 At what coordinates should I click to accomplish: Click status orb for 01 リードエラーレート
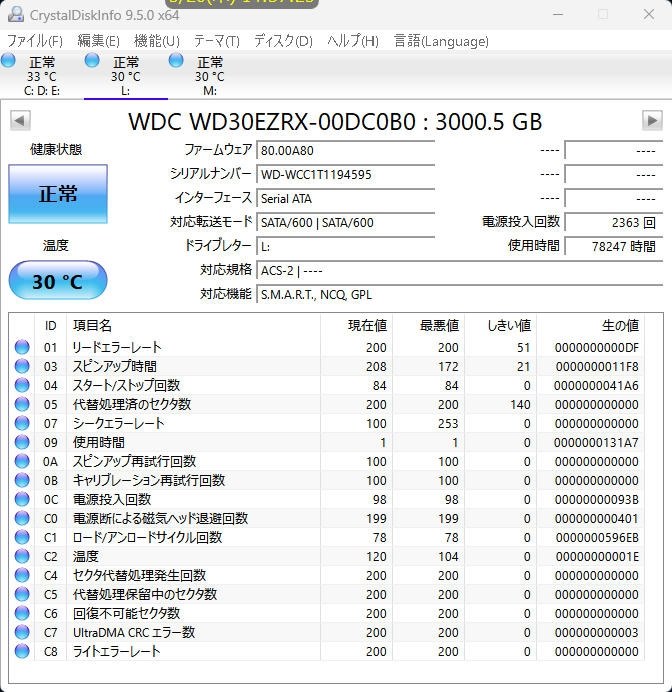tap(22, 347)
